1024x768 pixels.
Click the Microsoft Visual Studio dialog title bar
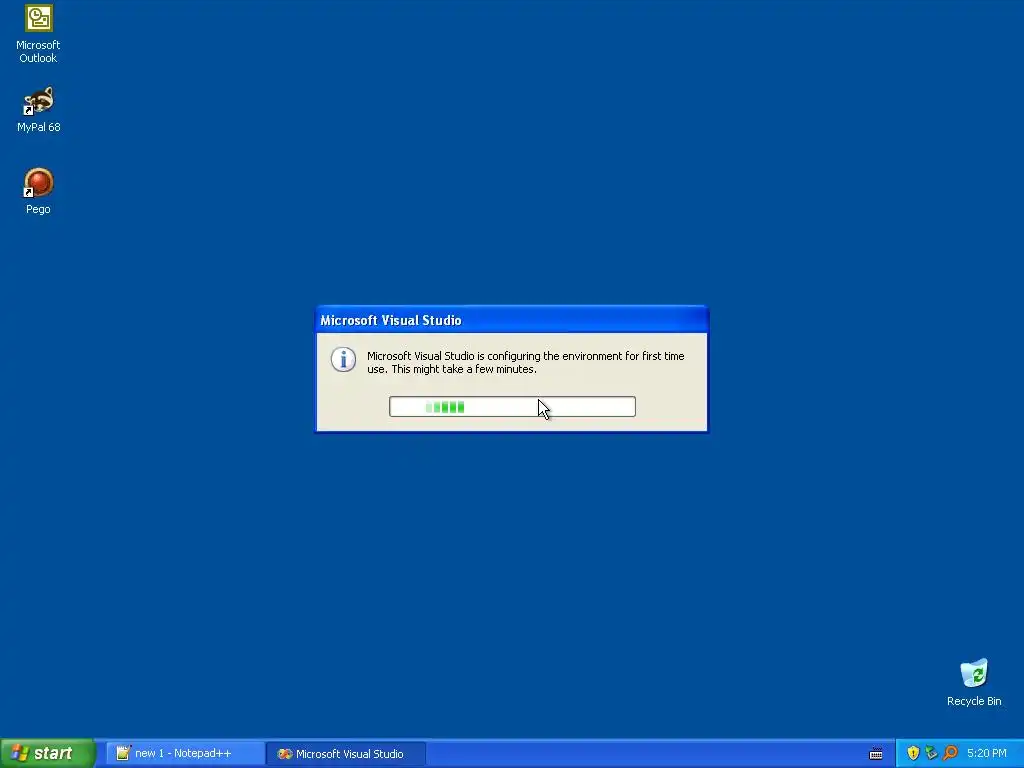coord(511,320)
